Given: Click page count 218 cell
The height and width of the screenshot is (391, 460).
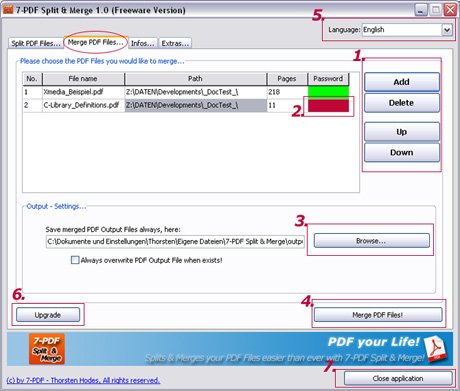Looking at the screenshot, I should [287, 92].
